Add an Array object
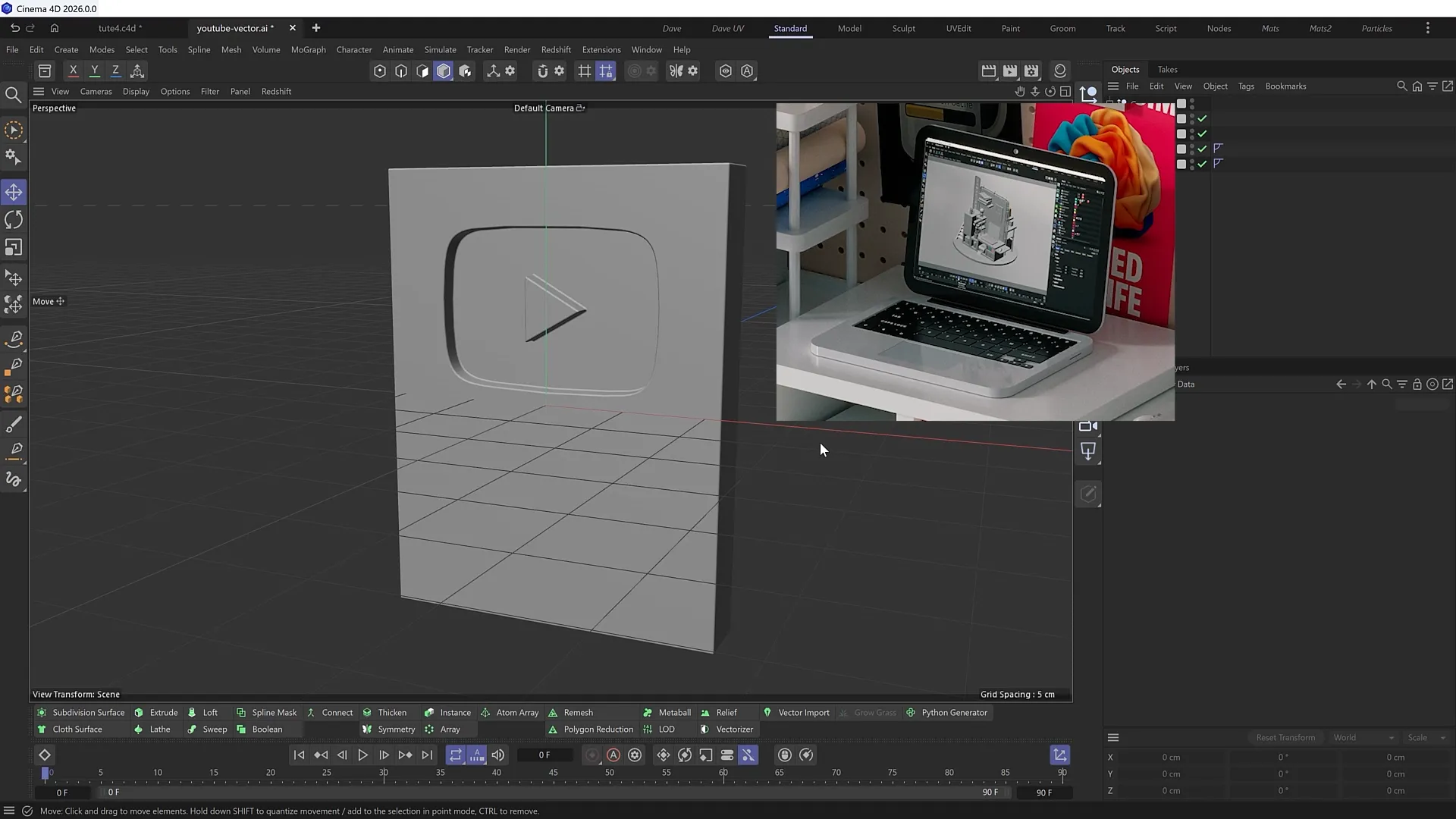This screenshot has width=1456, height=819. click(x=442, y=729)
